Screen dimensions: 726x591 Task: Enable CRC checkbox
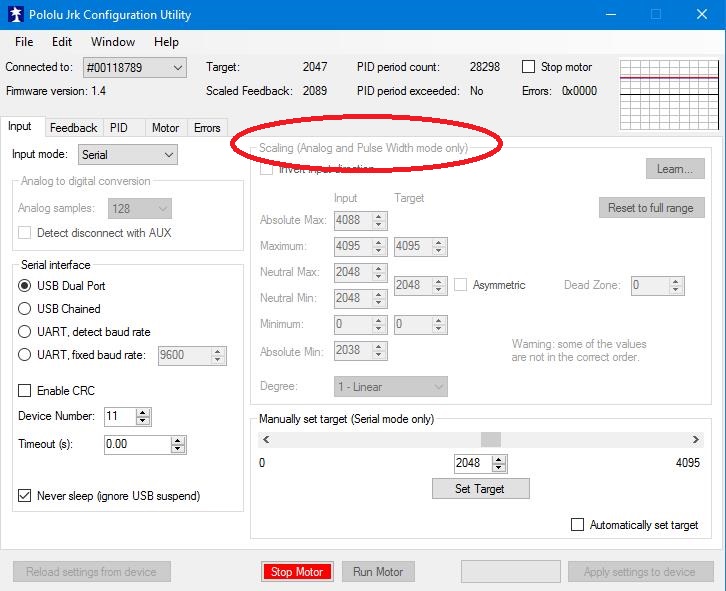[x=25, y=391]
